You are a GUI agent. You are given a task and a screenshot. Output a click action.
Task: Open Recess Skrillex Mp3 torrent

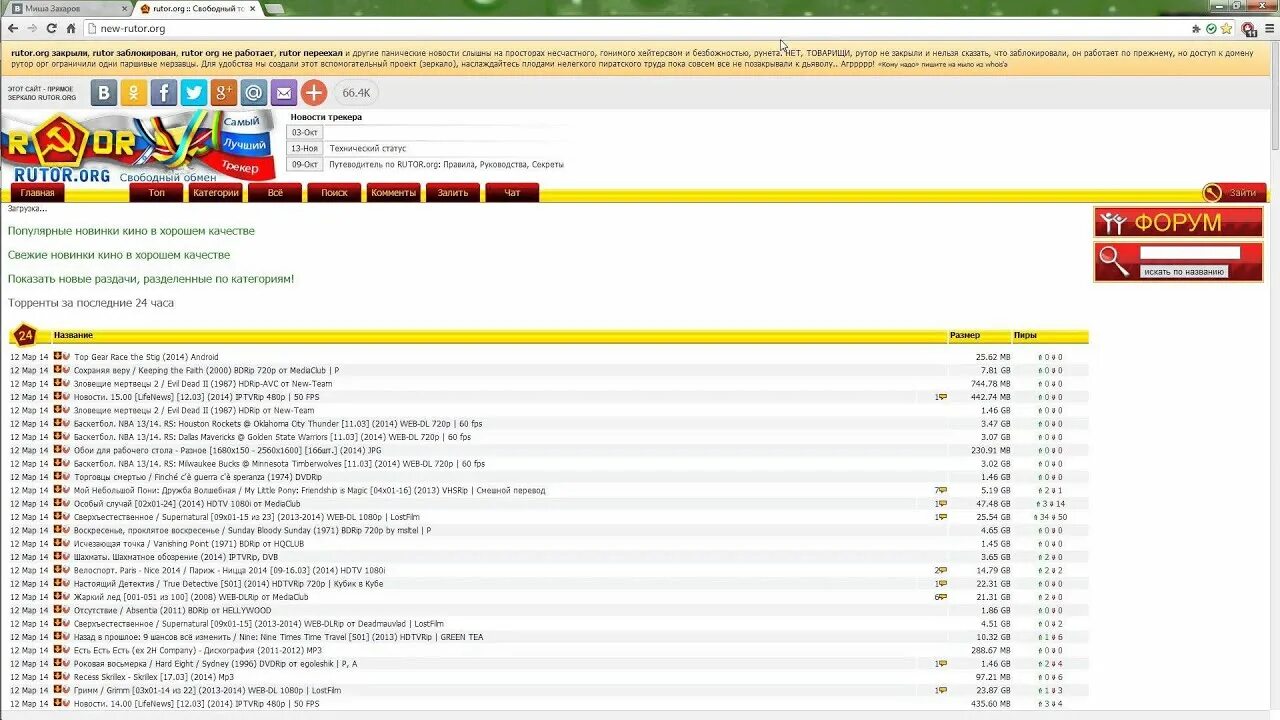(x=153, y=677)
